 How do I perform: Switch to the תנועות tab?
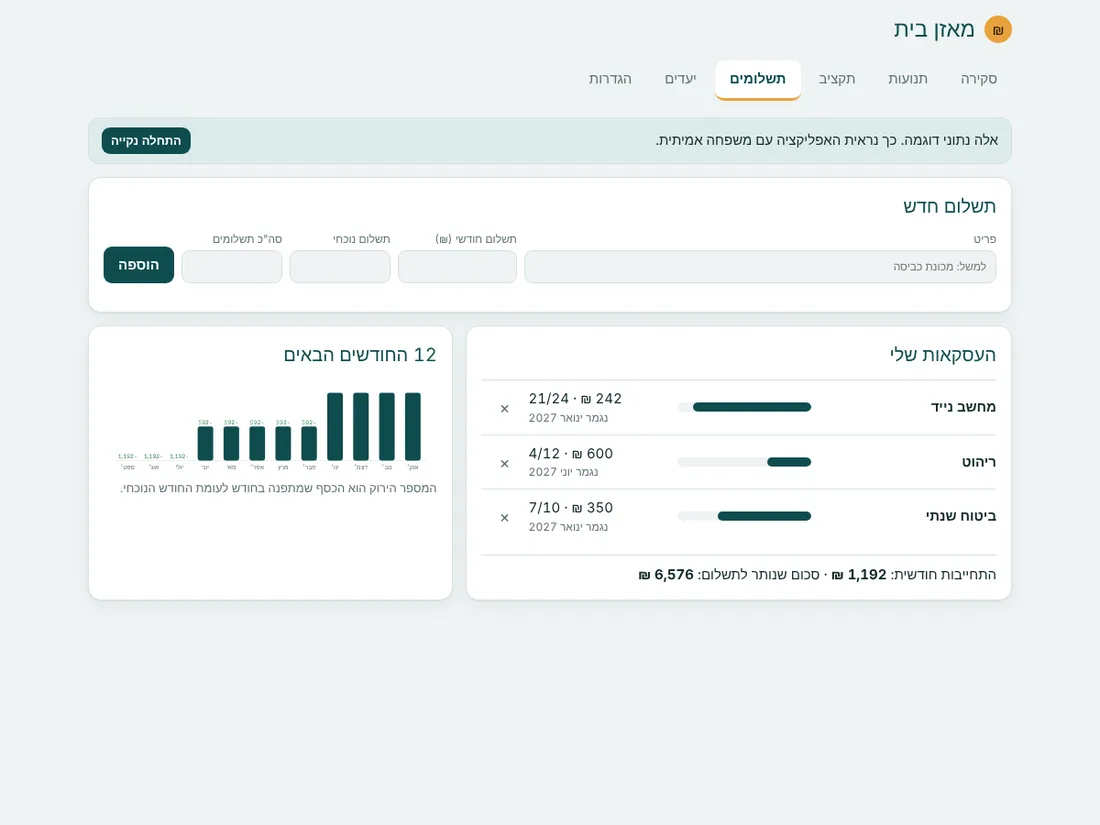tap(908, 79)
